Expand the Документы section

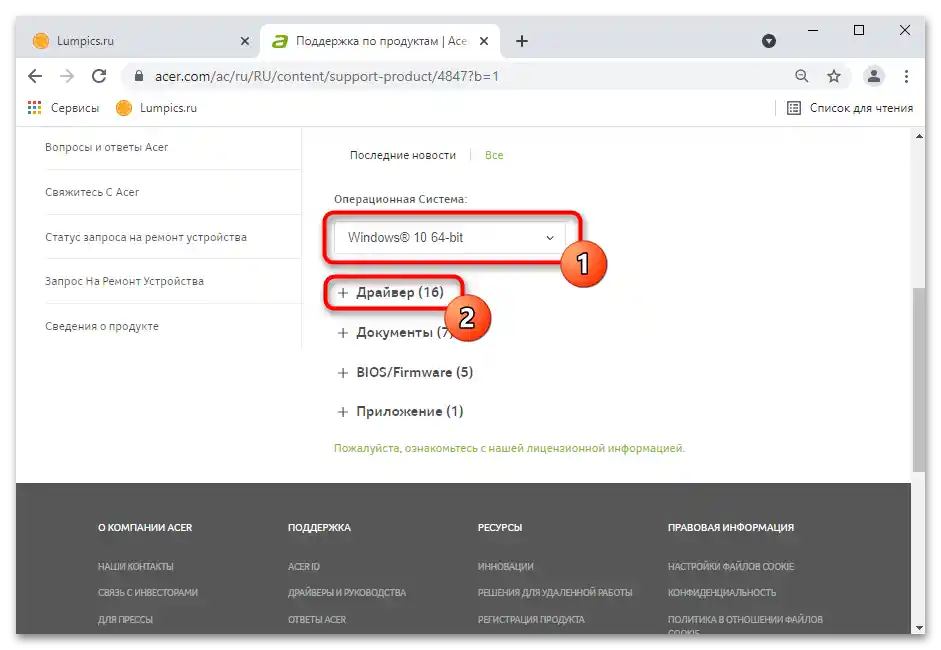pos(394,333)
